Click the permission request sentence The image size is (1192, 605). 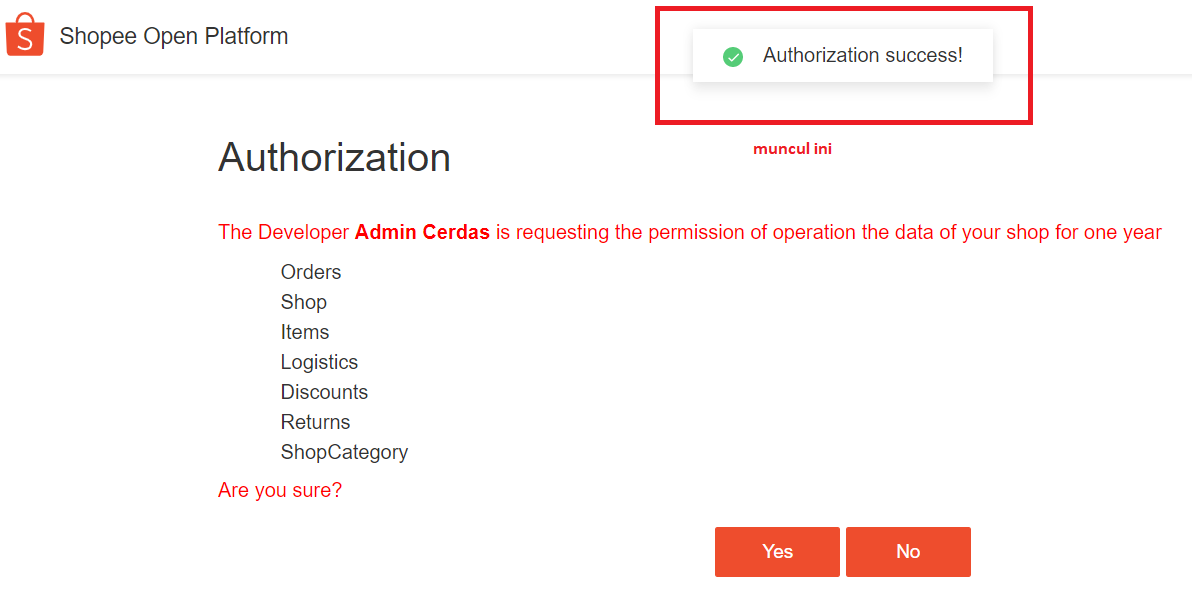pyautogui.click(x=690, y=232)
